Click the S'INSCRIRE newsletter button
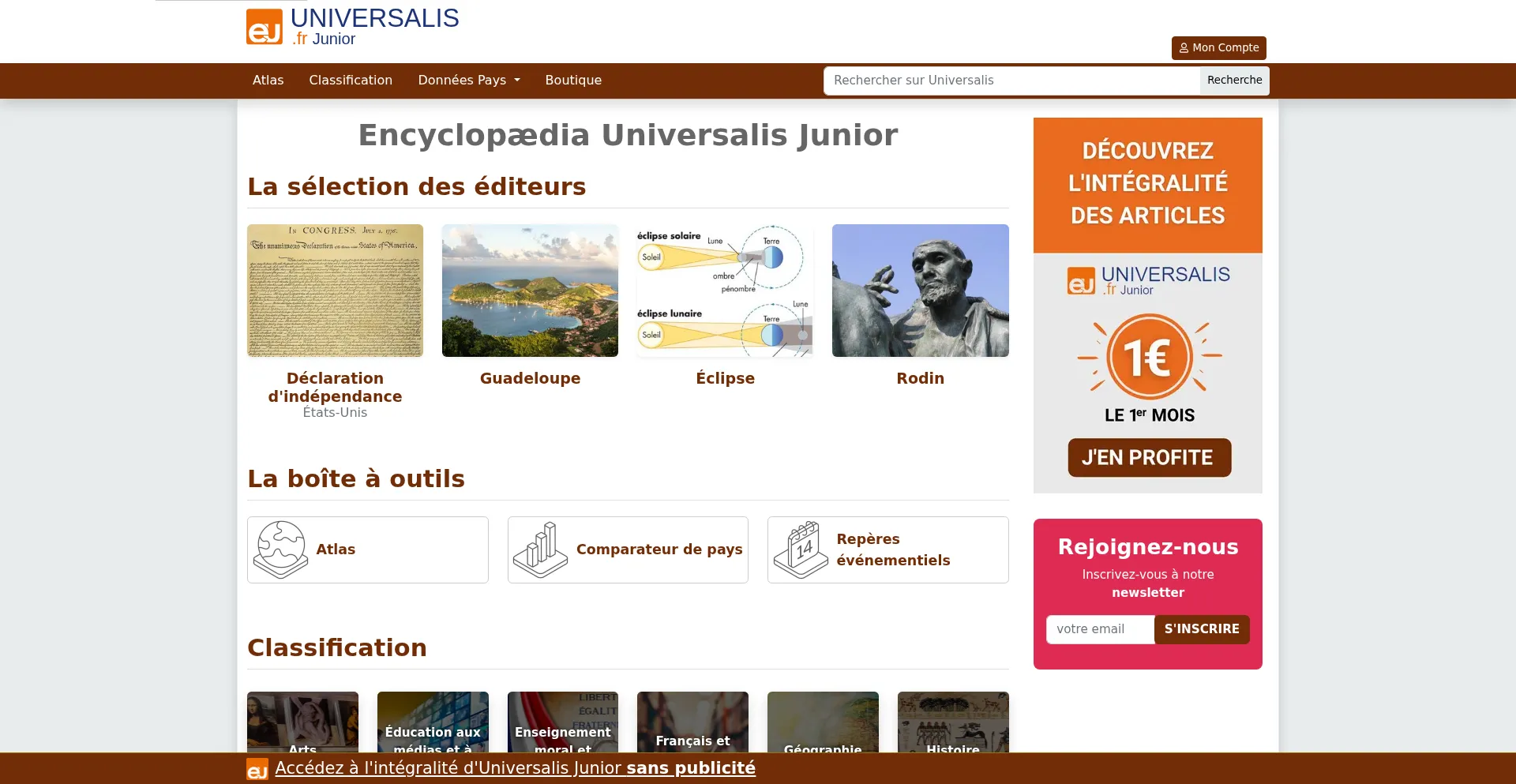Screen dimensions: 1516x784 pyautogui.click(x=1202, y=629)
